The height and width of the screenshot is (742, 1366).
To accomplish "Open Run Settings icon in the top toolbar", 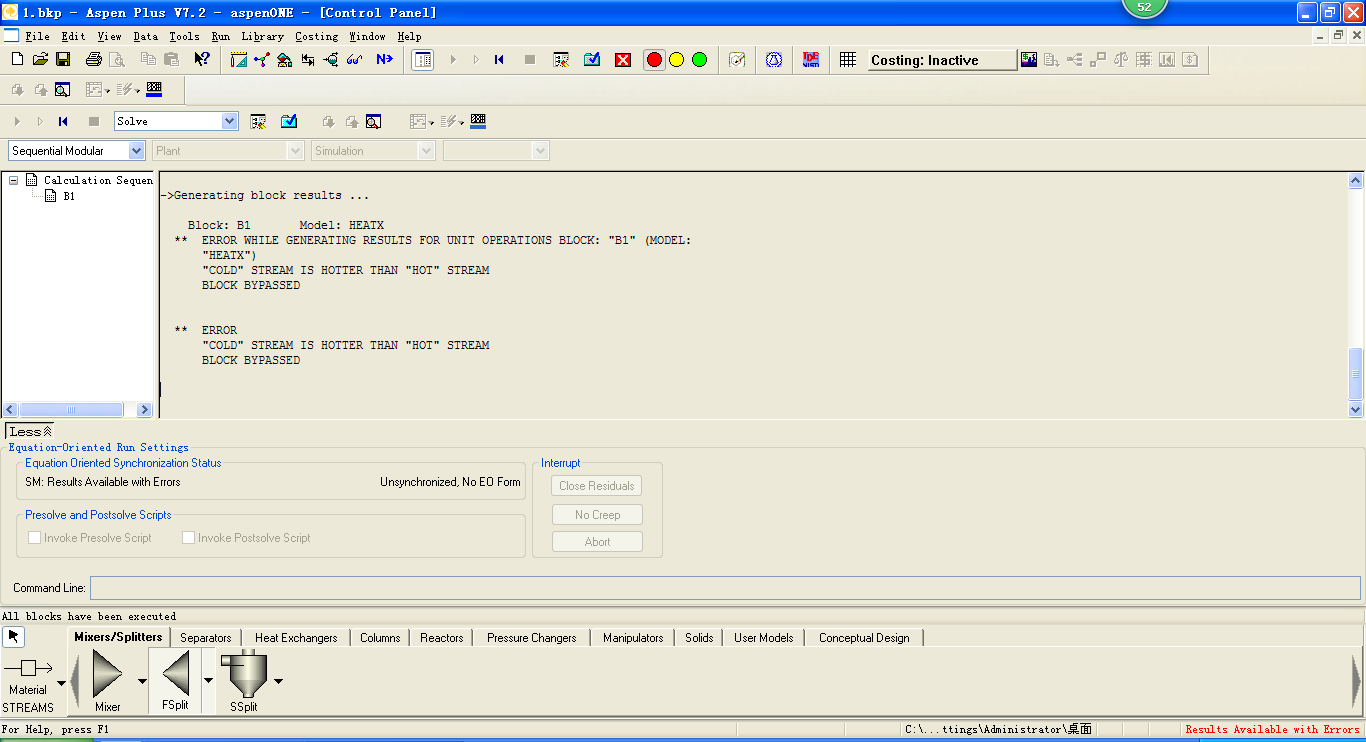I will 561,60.
